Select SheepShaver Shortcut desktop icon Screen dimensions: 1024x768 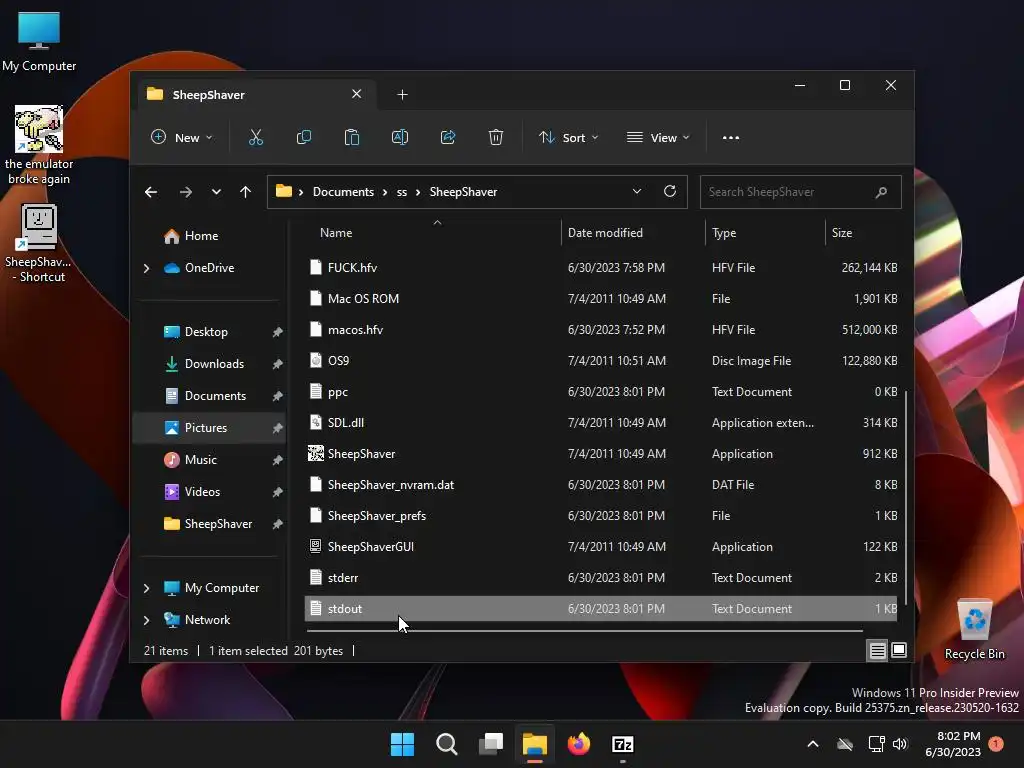pos(39,243)
